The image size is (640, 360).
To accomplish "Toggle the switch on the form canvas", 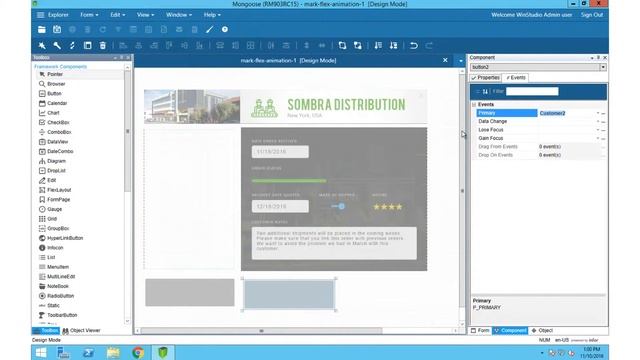I will 338,207.
